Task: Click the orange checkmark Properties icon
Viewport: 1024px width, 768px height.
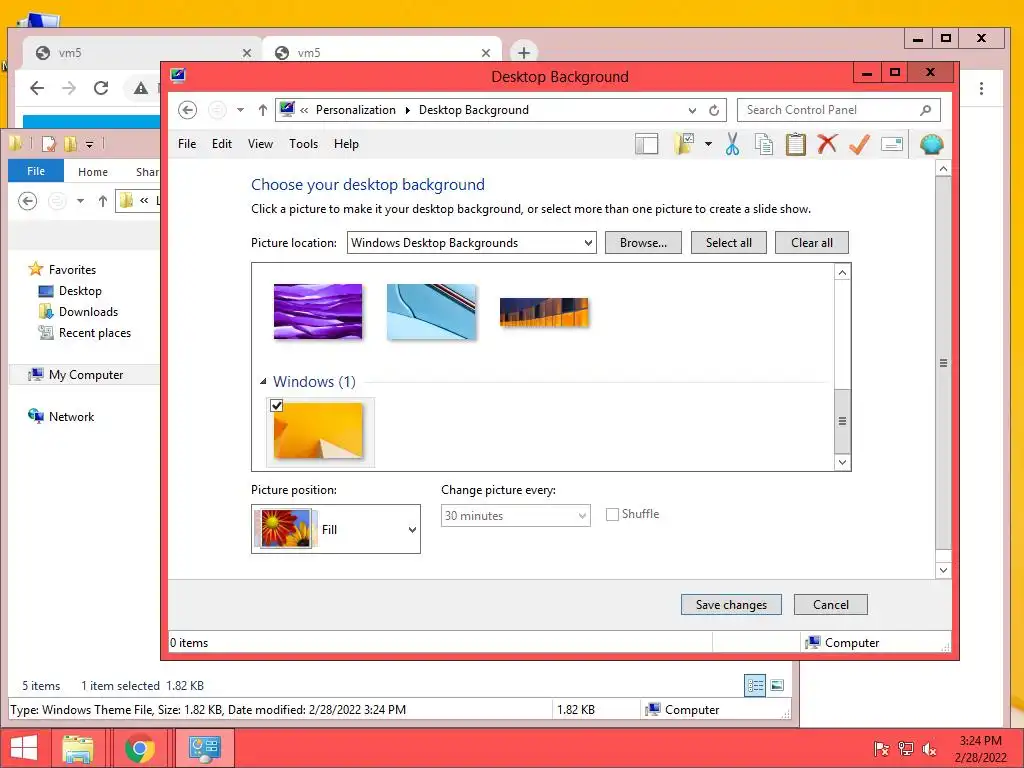Action: tap(859, 144)
